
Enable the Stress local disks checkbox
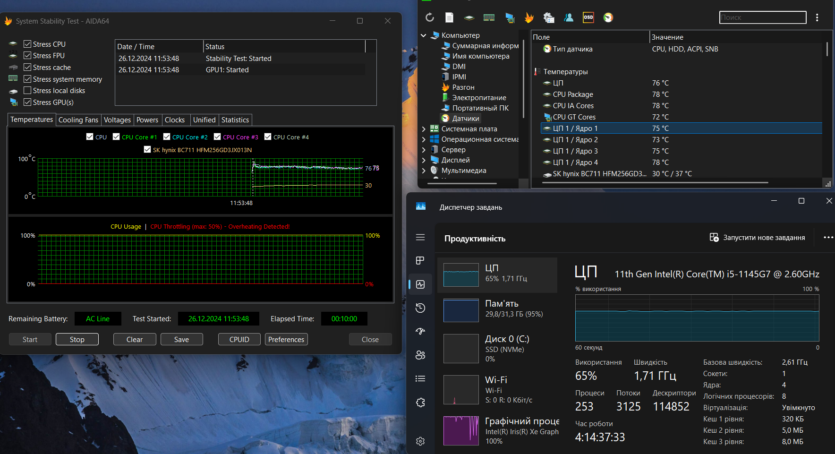[x=27, y=90]
